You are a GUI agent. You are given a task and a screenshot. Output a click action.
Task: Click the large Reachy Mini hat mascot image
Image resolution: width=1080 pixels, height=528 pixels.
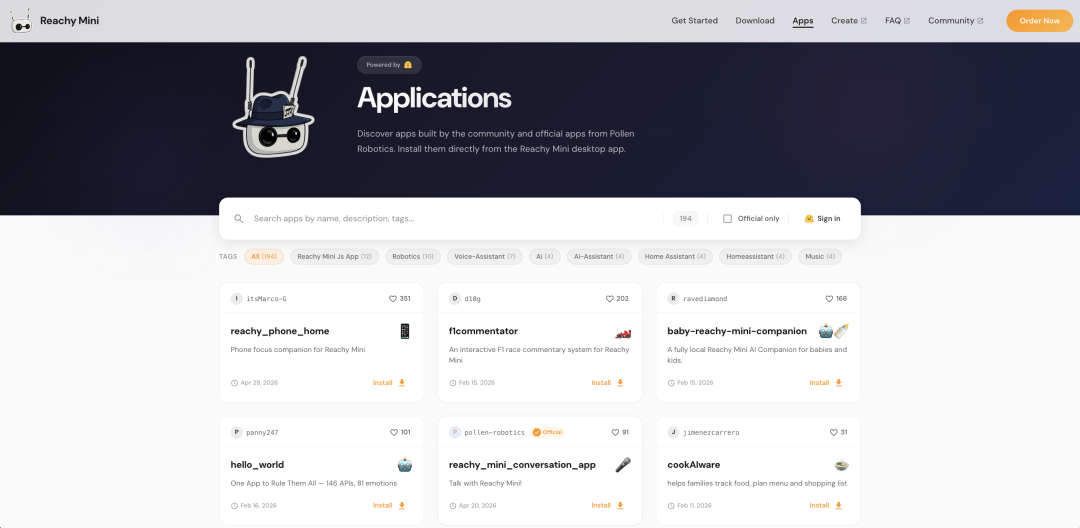click(x=273, y=106)
